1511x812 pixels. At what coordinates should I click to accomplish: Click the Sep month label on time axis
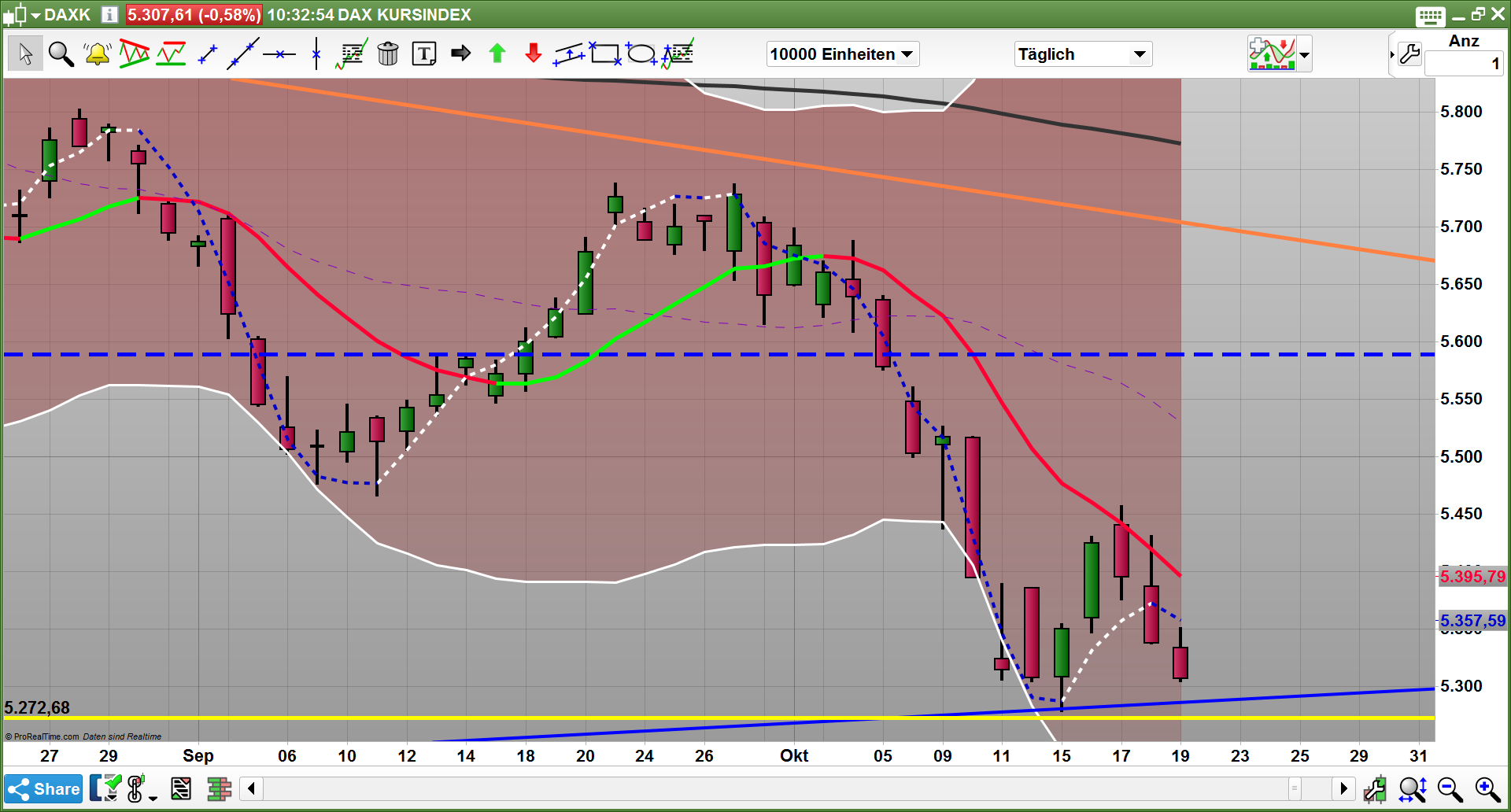[198, 756]
